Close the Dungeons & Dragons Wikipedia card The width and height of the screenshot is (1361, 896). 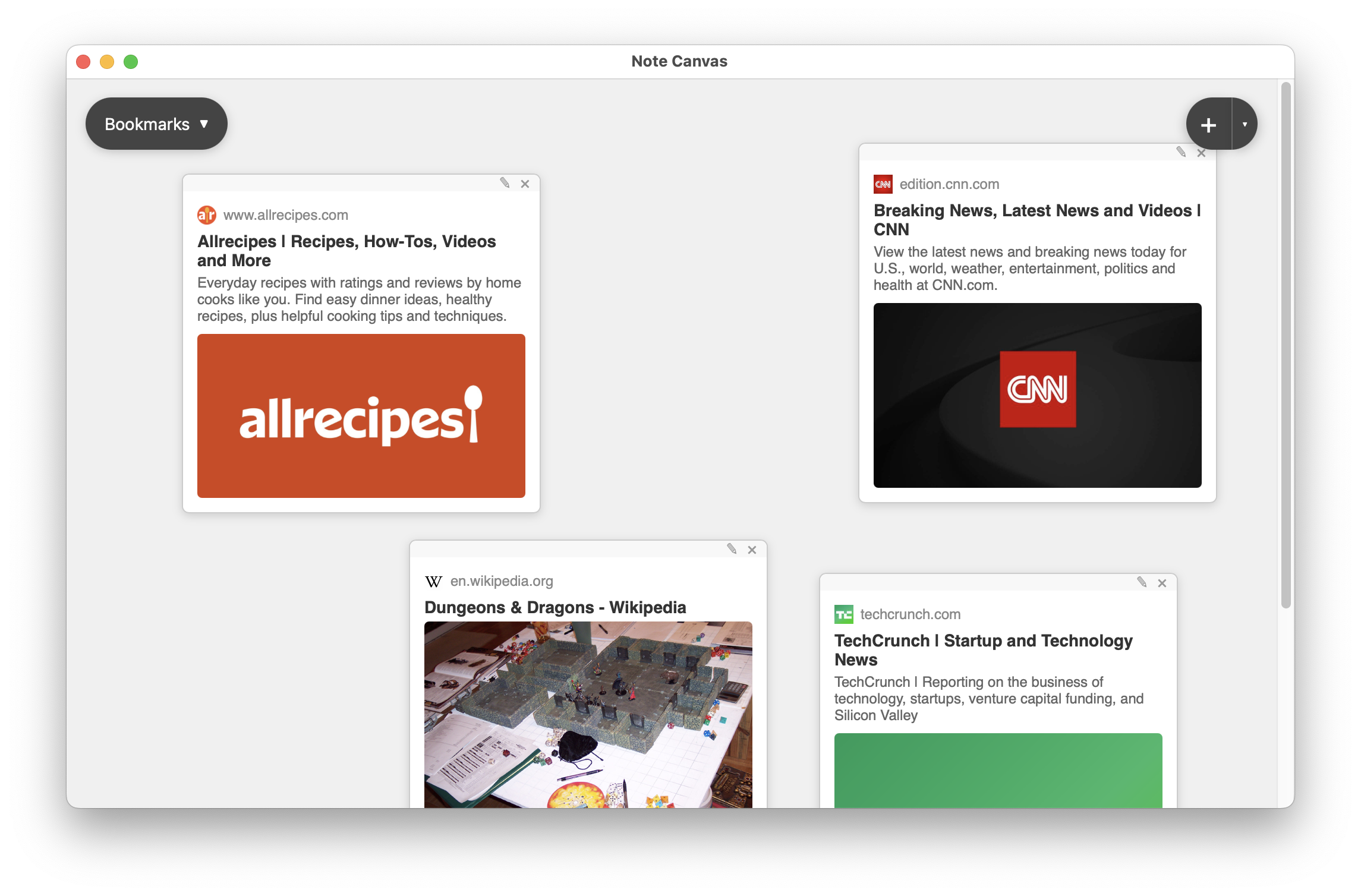click(x=752, y=550)
